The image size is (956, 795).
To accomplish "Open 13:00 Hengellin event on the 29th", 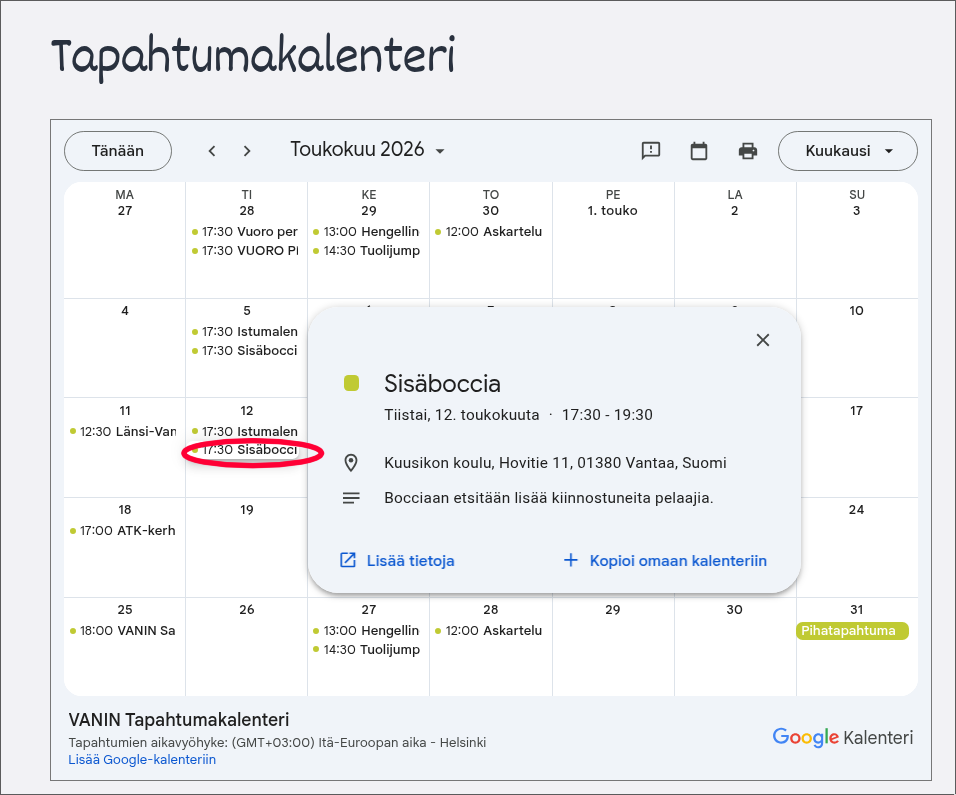I will [x=366, y=232].
